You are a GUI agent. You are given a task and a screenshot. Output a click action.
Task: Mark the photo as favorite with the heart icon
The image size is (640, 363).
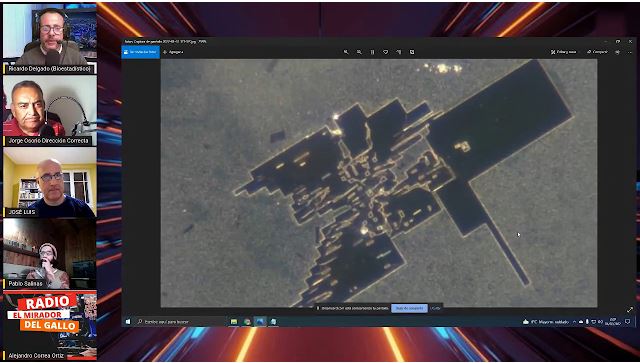click(x=385, y=52)
